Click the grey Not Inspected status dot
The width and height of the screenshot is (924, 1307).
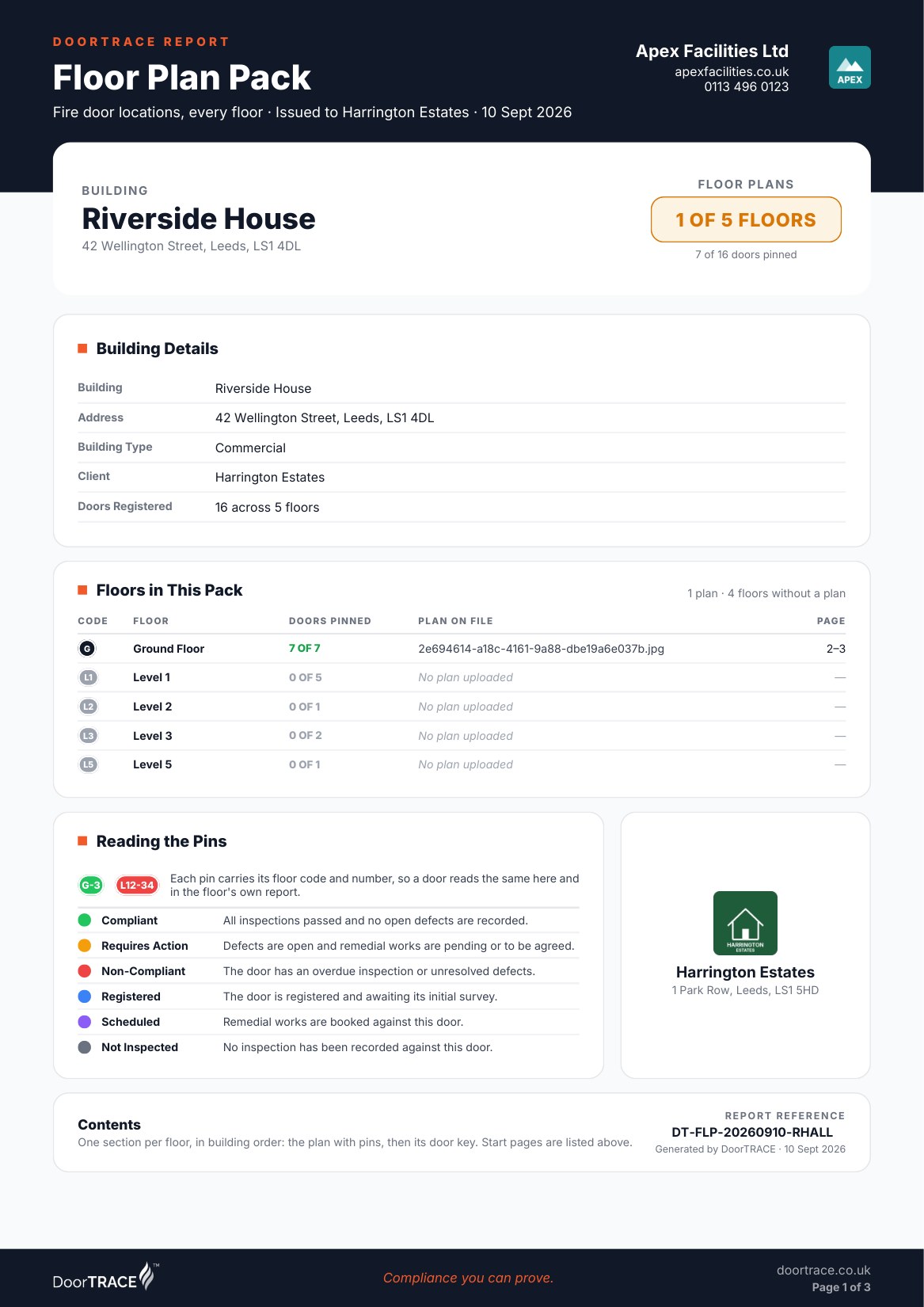click(85, 1047)
